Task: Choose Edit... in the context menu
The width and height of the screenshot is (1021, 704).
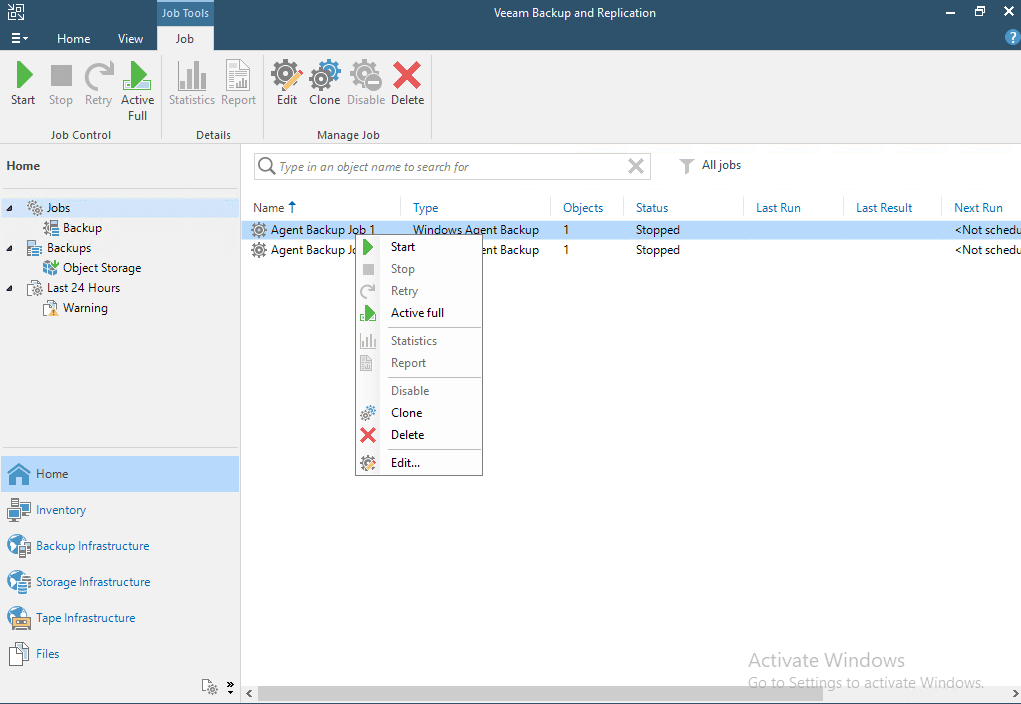Action: pos(419,463)
